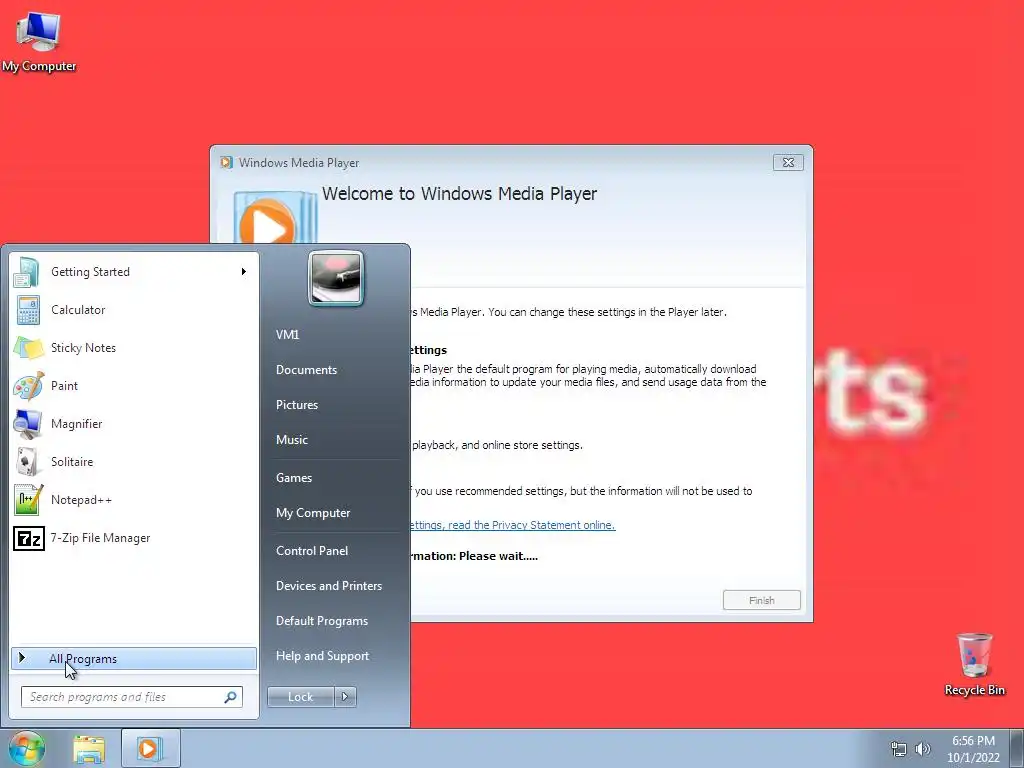Click the taskbar clock showing 6:56 PM

973,749
